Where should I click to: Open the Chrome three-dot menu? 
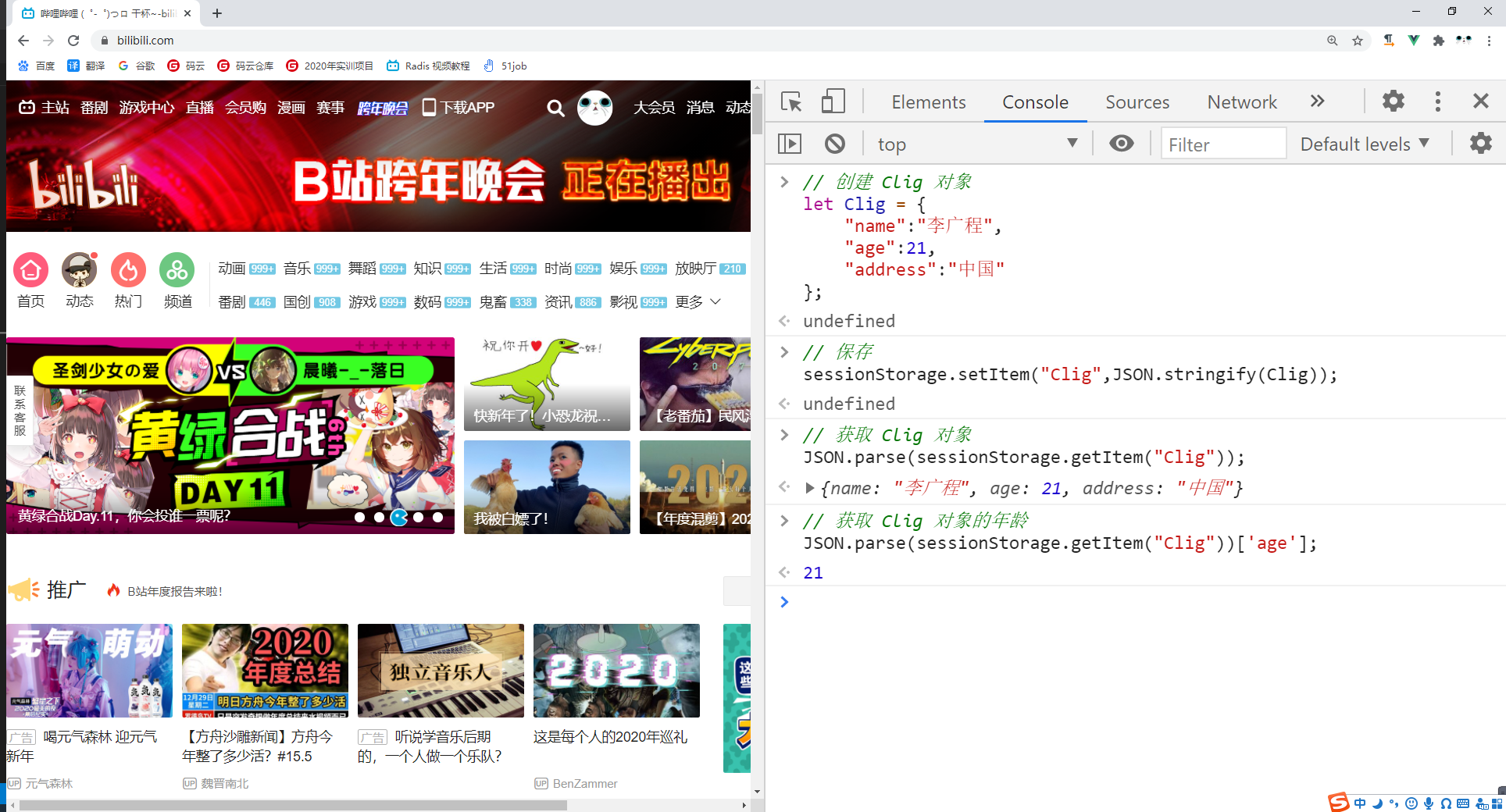point(1490,41)
